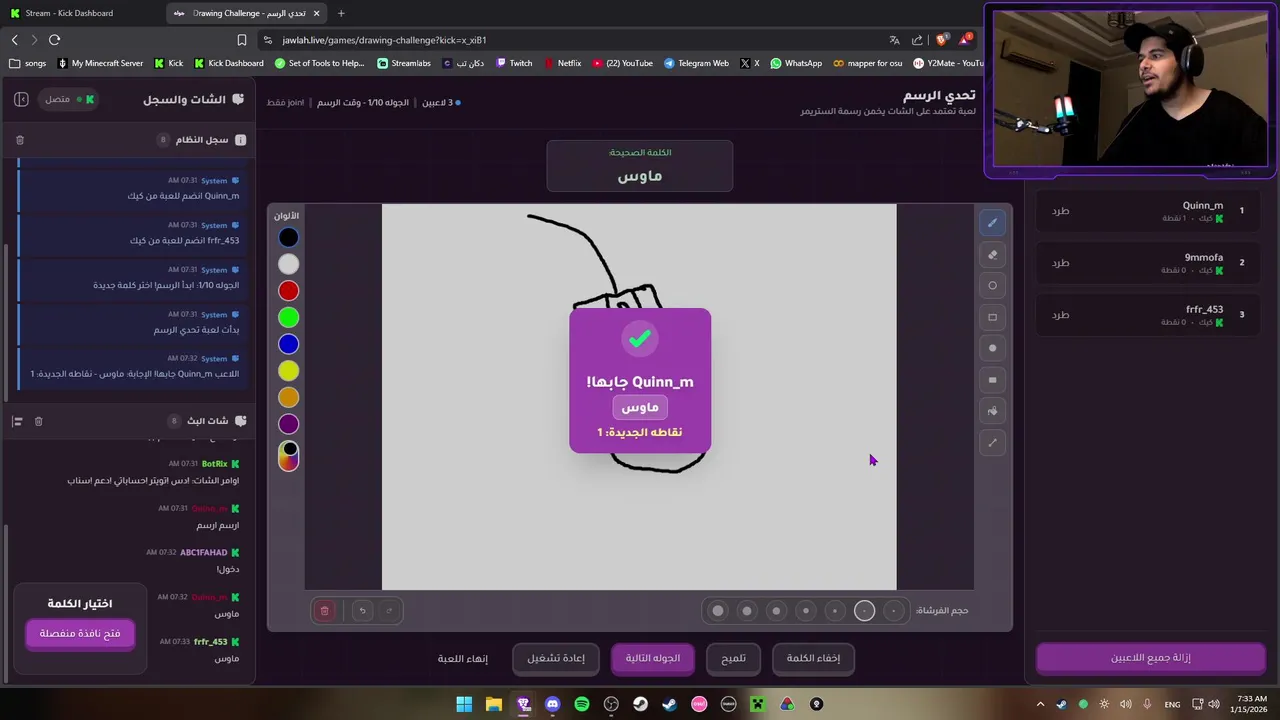Screen dimensions: 1280x720
Task: Open the Twitch bookmark
Action: pos(514,63)
